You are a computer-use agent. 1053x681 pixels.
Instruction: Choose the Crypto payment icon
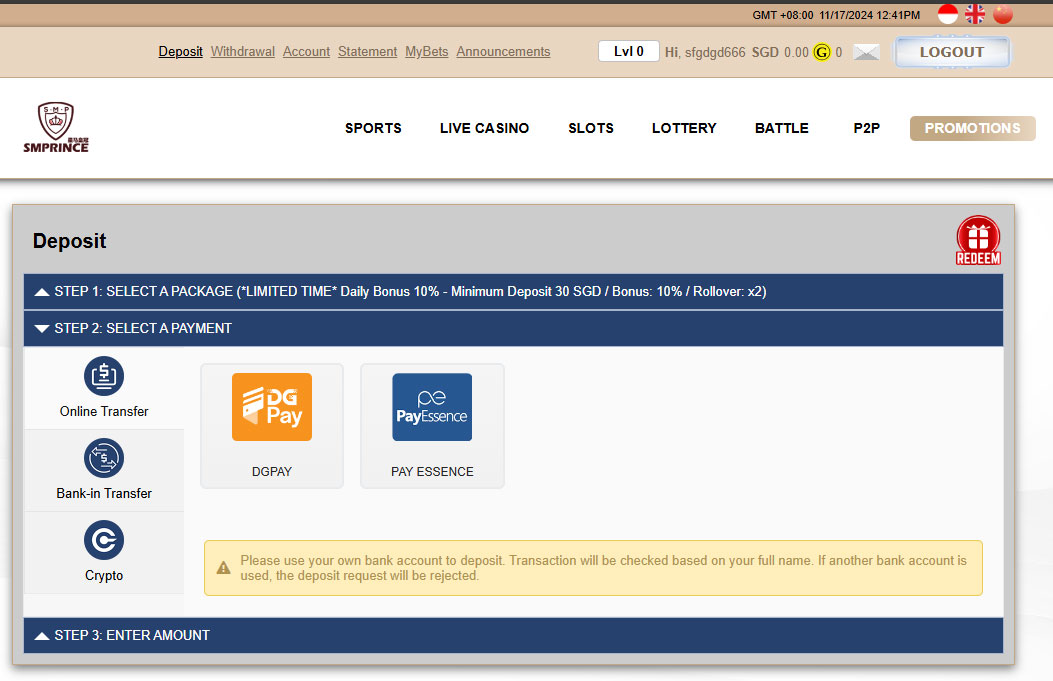[104, 540]
